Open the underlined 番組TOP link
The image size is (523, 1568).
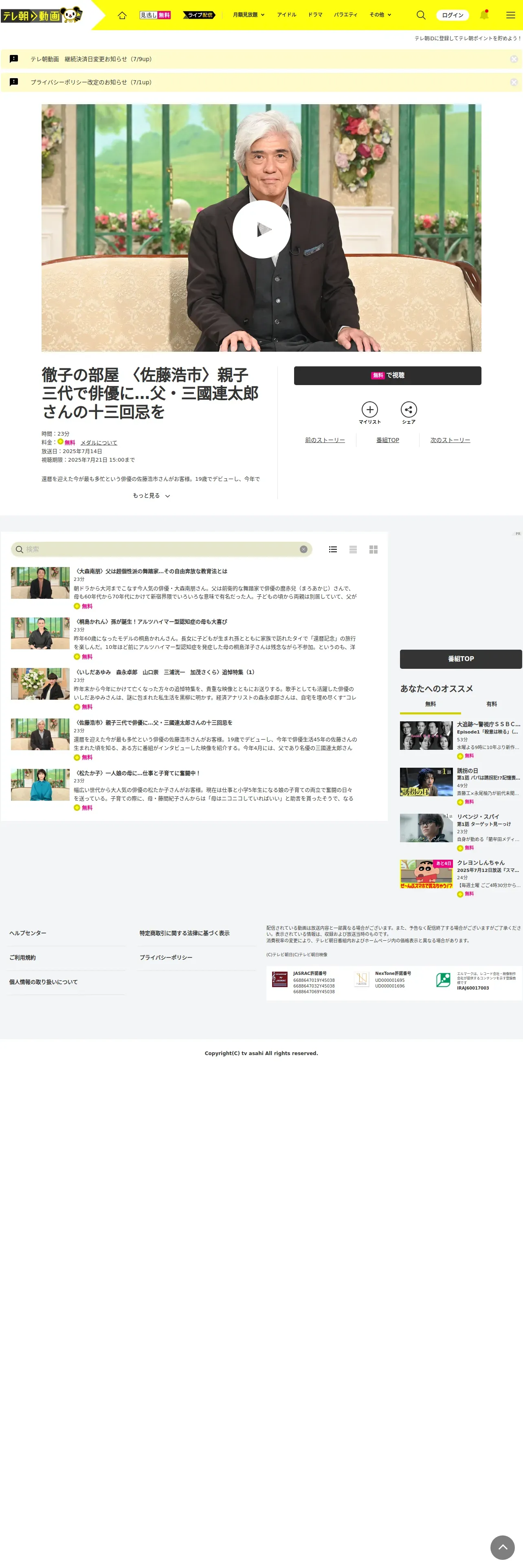387,440
